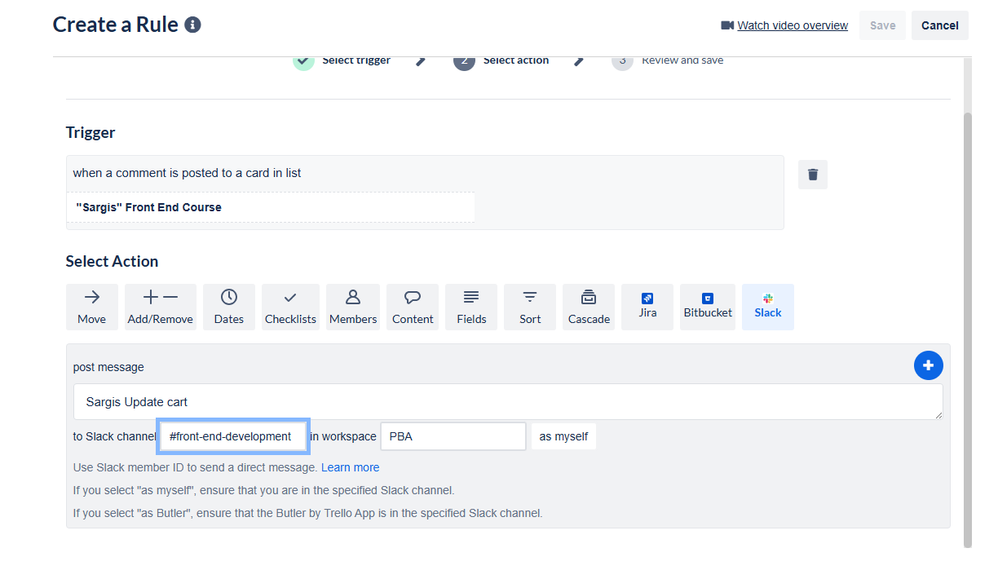Focus the Slack channel input field
This screenshot has width=998, height=562.
(x=234, y=437)
